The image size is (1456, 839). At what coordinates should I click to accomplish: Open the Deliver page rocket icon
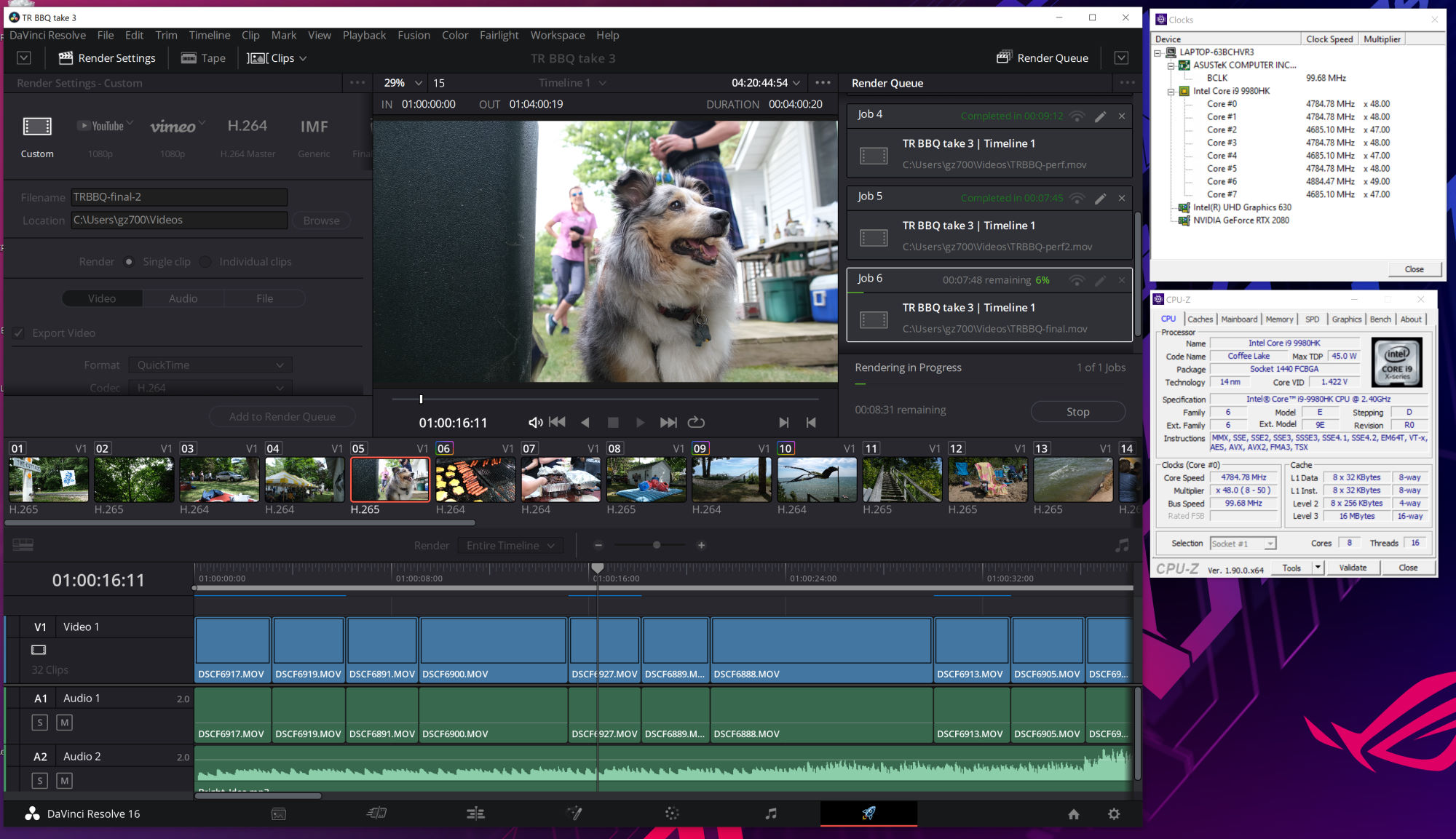click(x=869, y=814)
